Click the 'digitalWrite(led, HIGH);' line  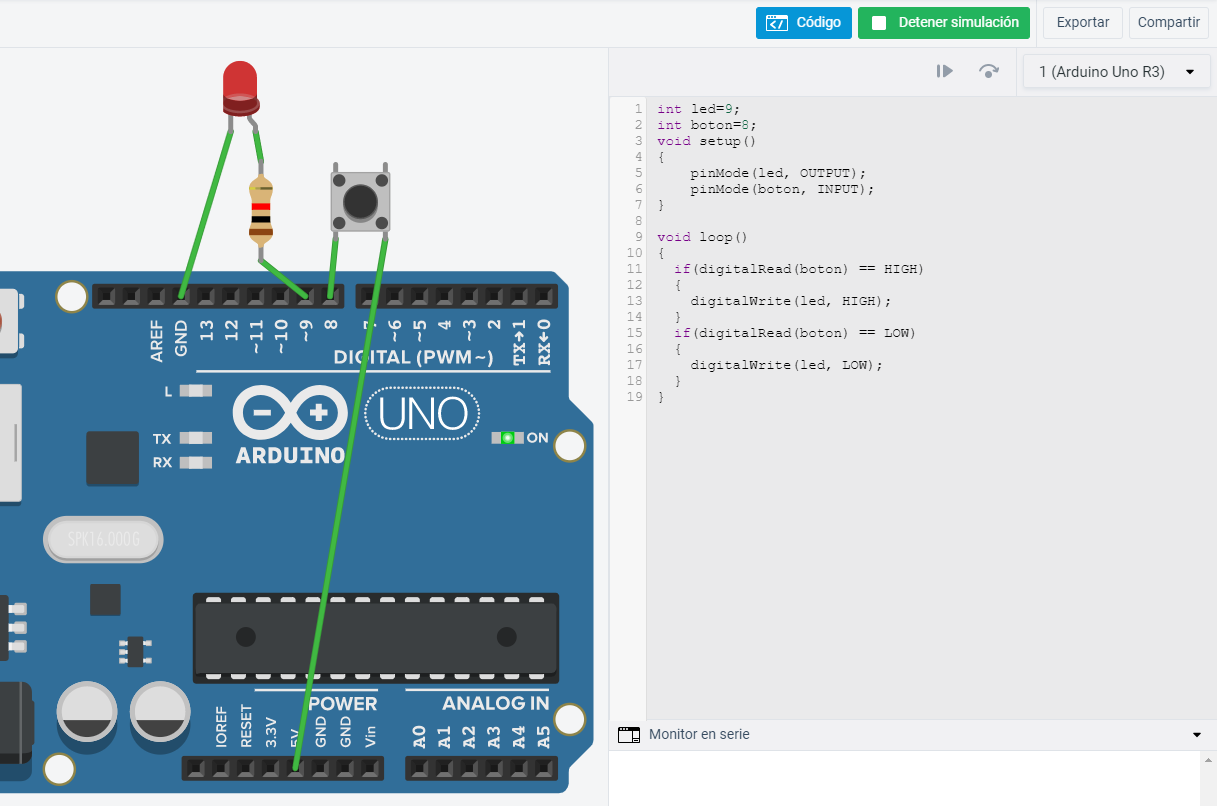tap(790, 301)
